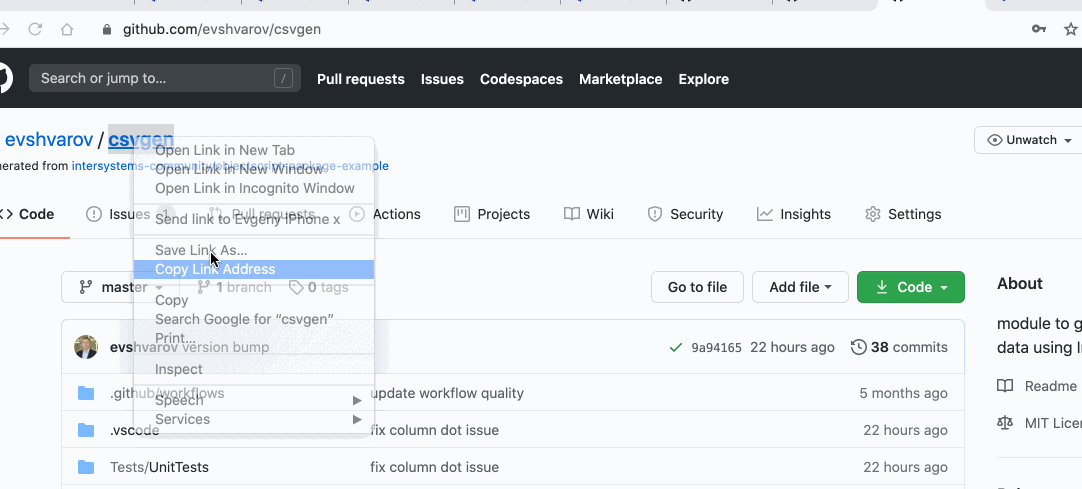
Task: Click the Tests/UnitTests folder icon
Action: [x=86, y=467]
